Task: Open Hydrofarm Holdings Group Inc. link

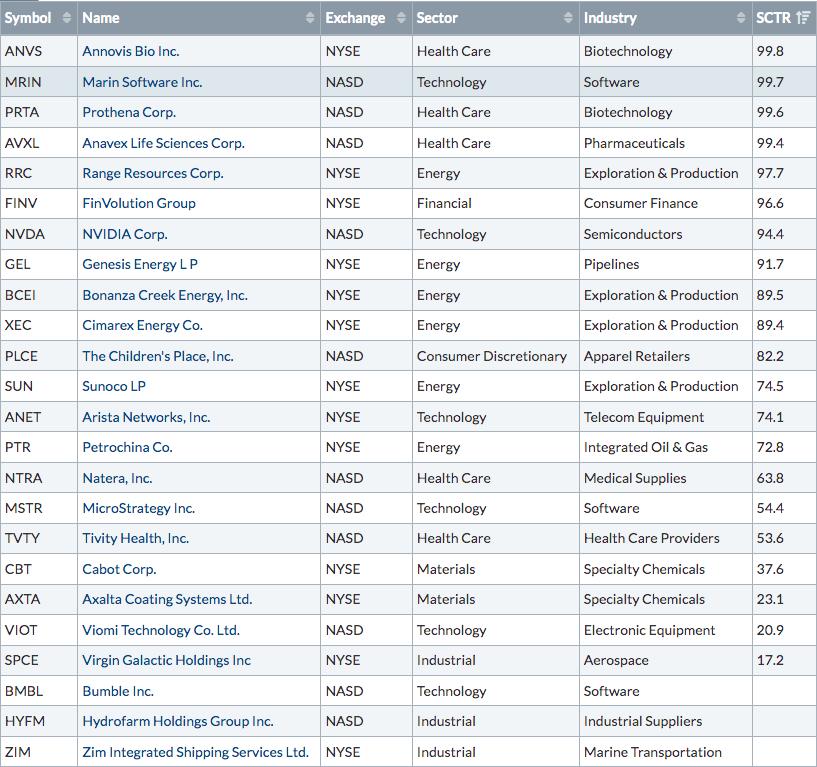Action: click(x=178, y=721)
